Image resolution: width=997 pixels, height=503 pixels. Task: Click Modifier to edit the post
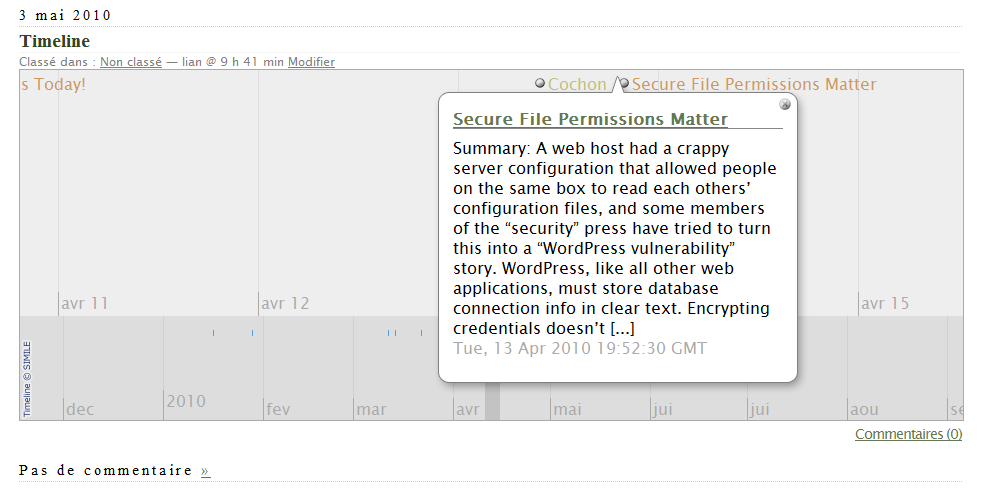point(312,62)
